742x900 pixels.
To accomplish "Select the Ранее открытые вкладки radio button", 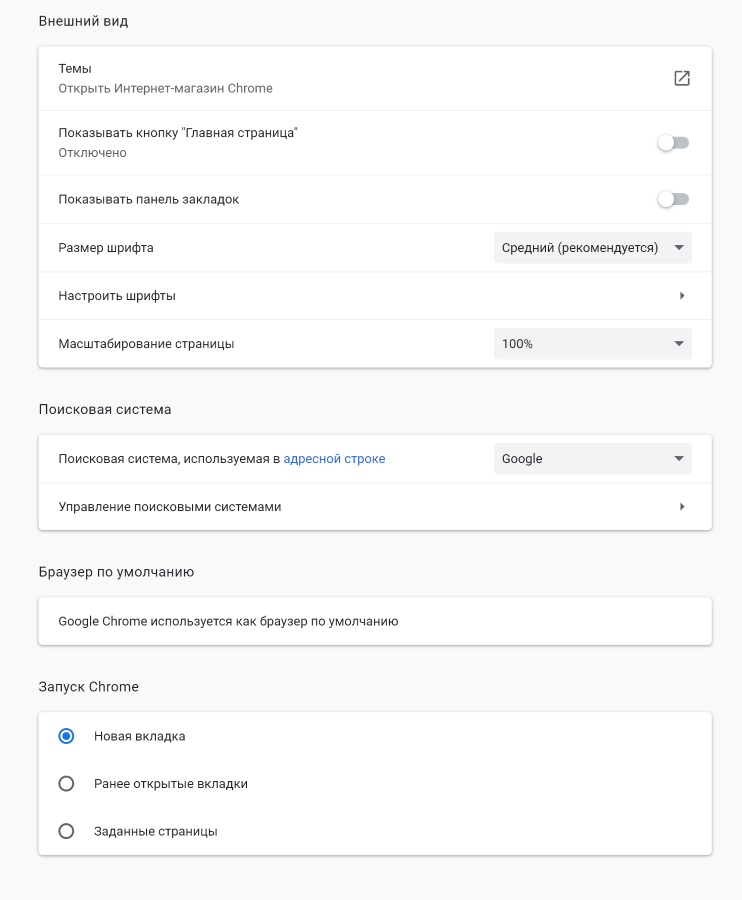I will [66, 784].
